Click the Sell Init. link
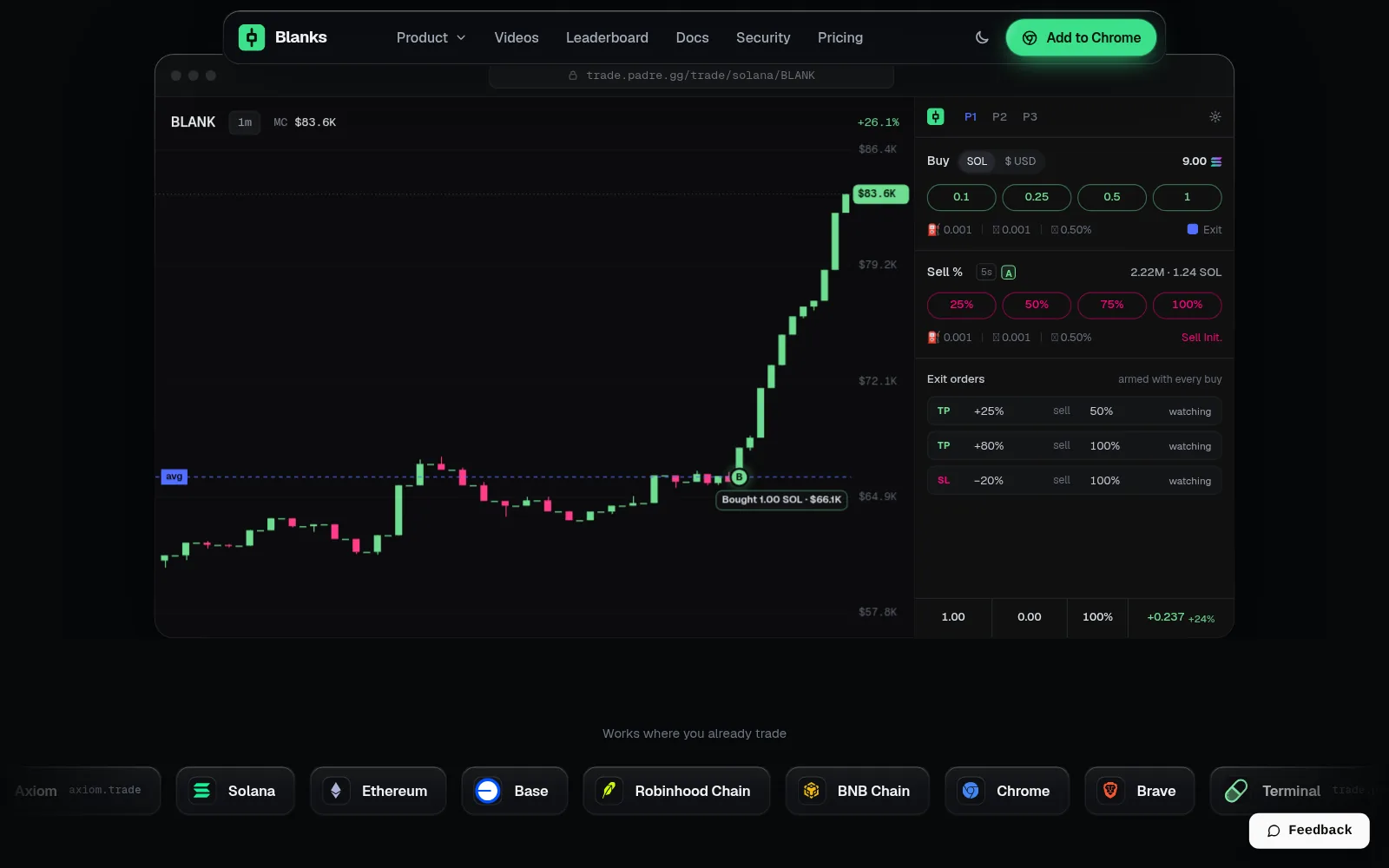 tap(1201, 338)
